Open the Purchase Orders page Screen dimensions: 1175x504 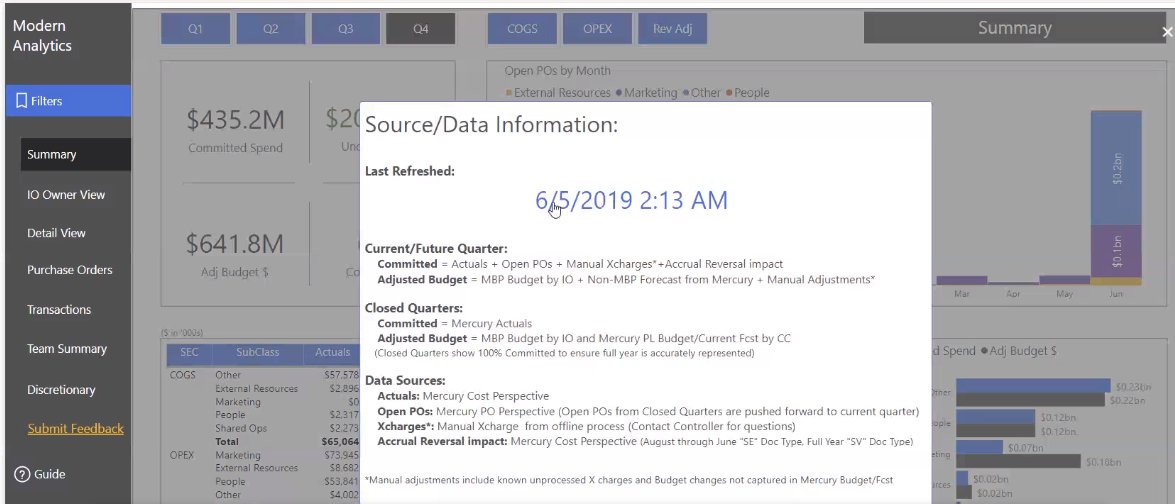(x=70, y=270)
